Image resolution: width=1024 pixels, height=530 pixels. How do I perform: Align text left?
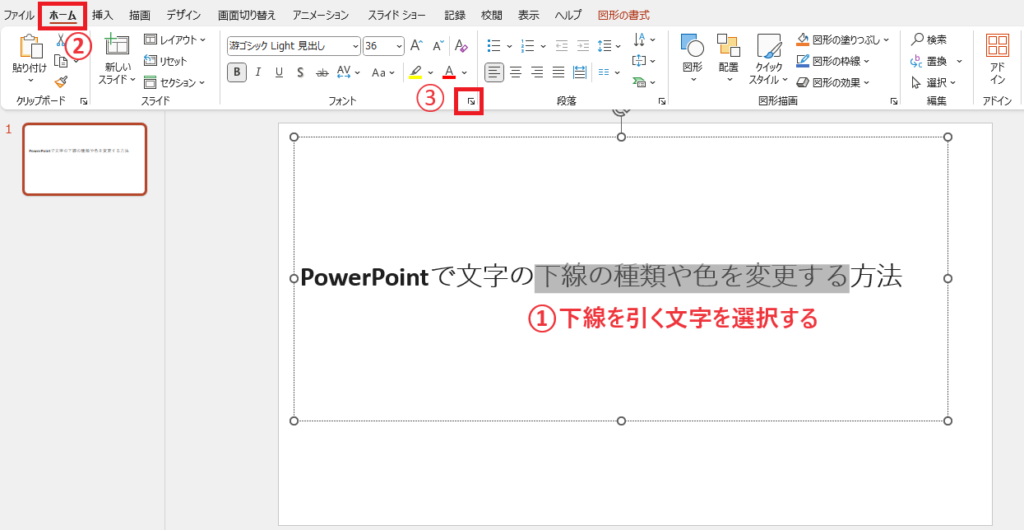(494, 72)
